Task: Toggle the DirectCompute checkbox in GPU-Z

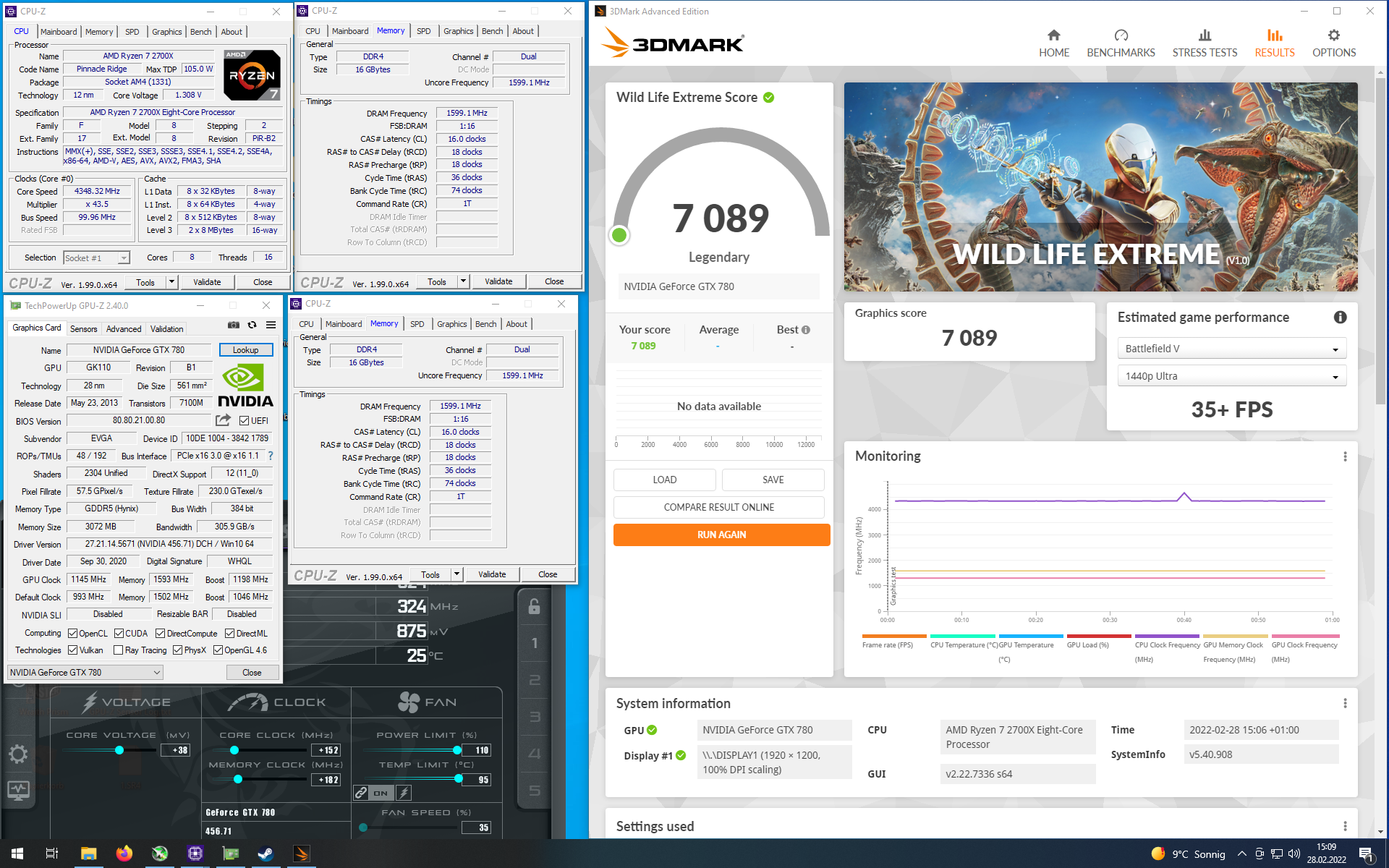Action: 161,633
